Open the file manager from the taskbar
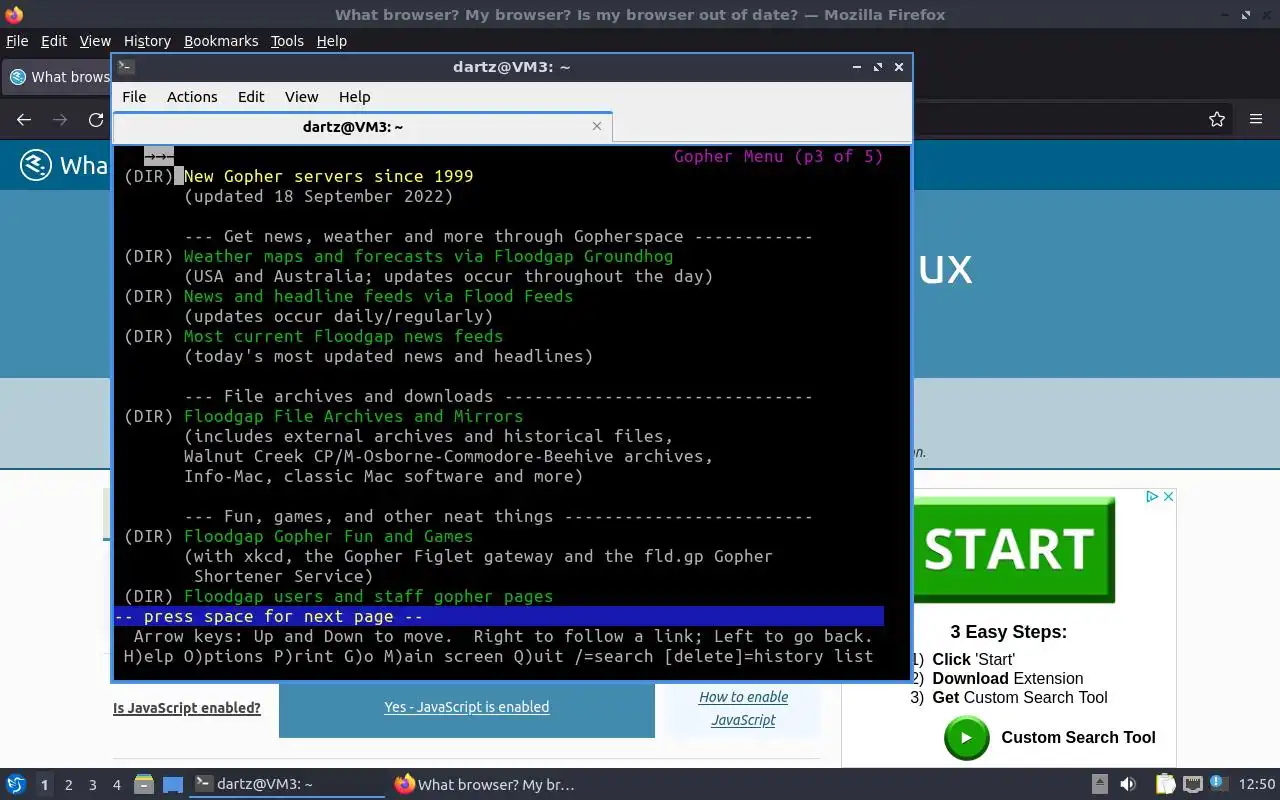 point(144,784)
